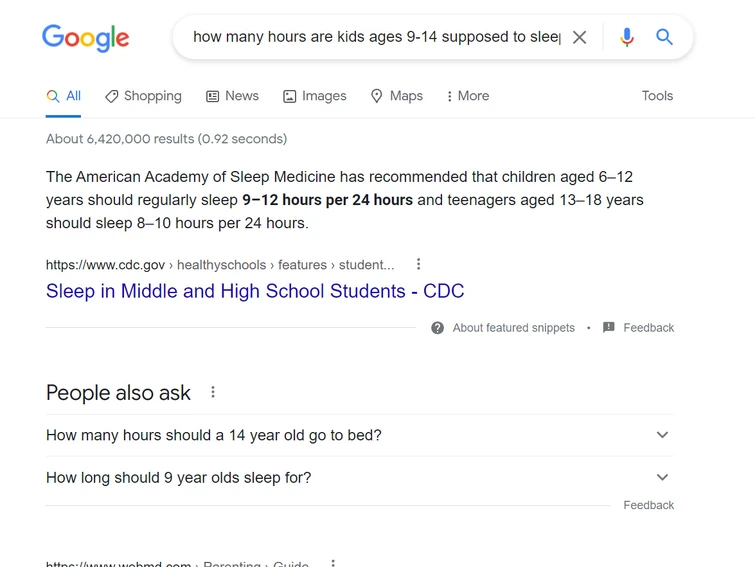This screenshot has height=567, width=755.
Task: Switch to the Maps tab
Action: click(396, 96)
